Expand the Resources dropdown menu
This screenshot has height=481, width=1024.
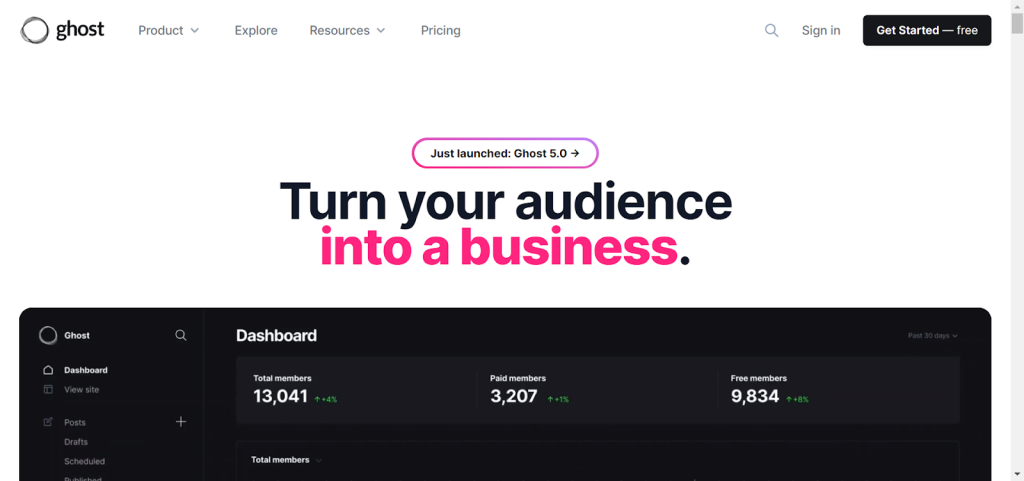click(x=347, y=31)
